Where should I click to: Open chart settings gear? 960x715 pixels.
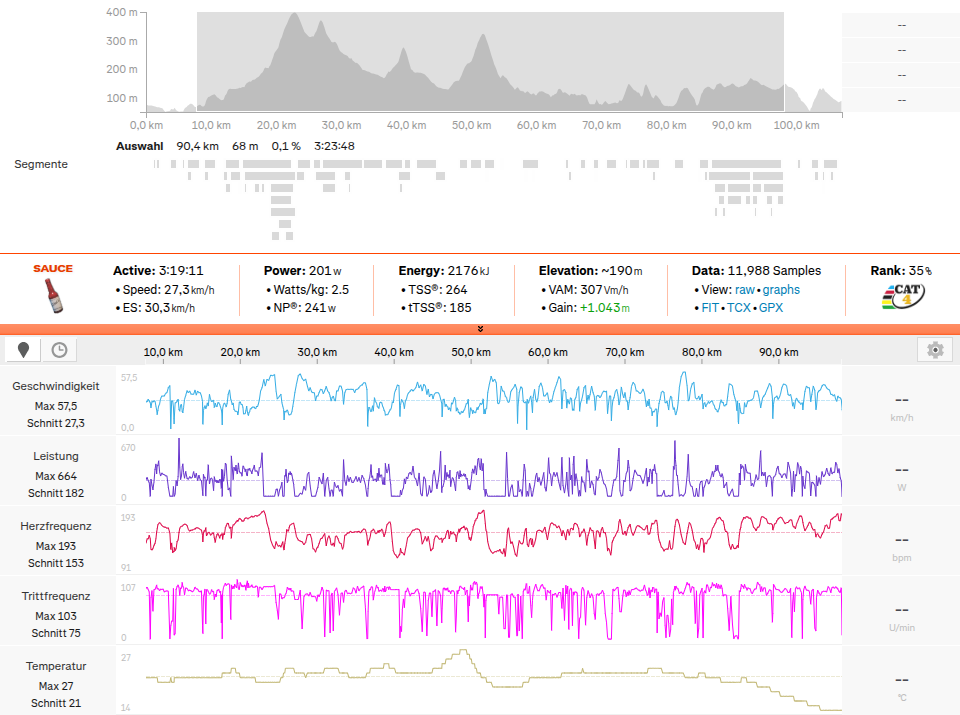(x=935, y=350)
